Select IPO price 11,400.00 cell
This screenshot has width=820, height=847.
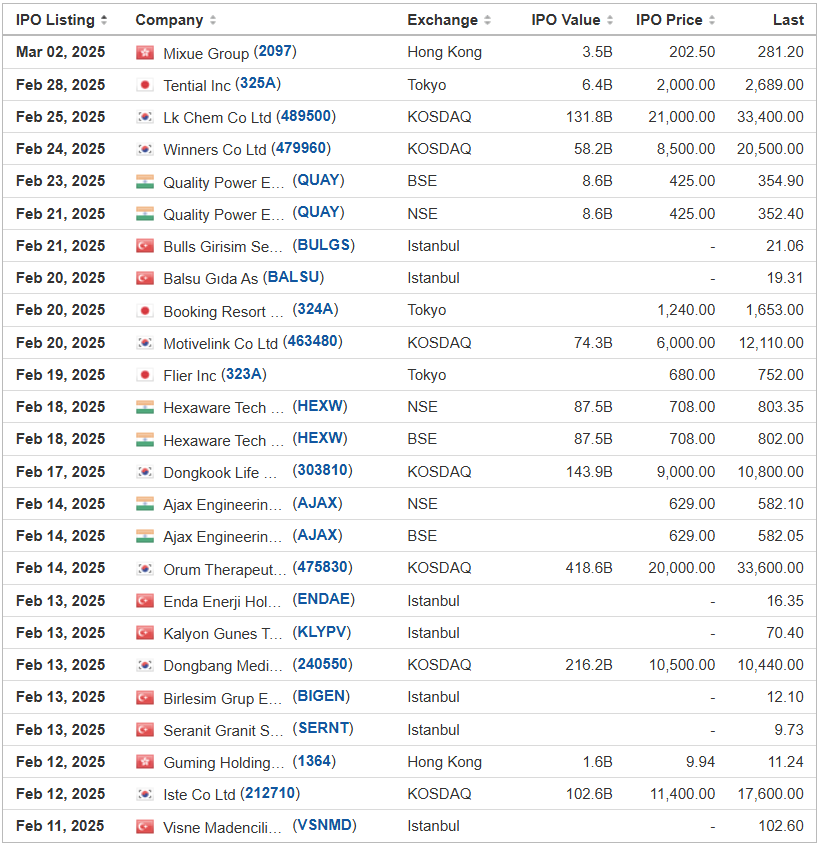pyautogui.click(x=682, y=794)
